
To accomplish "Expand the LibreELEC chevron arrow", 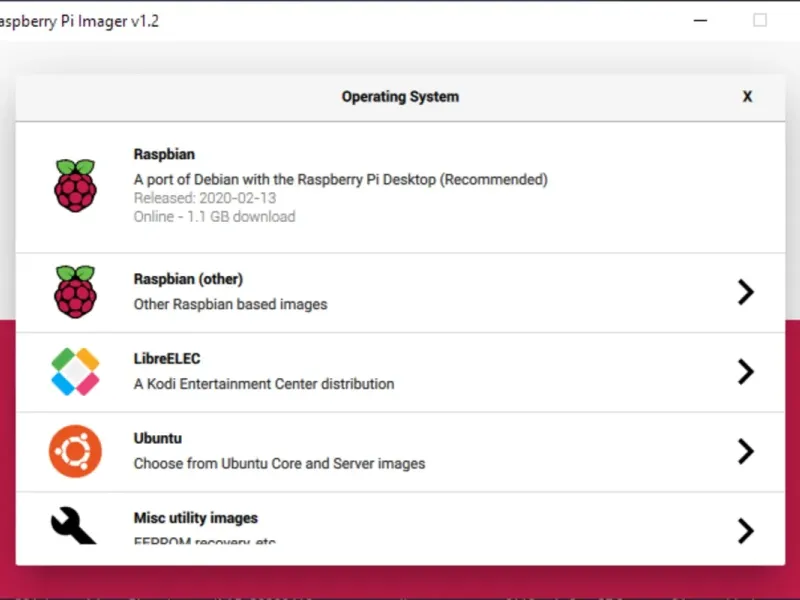I will pyautogui.click(x=745, y=372).
